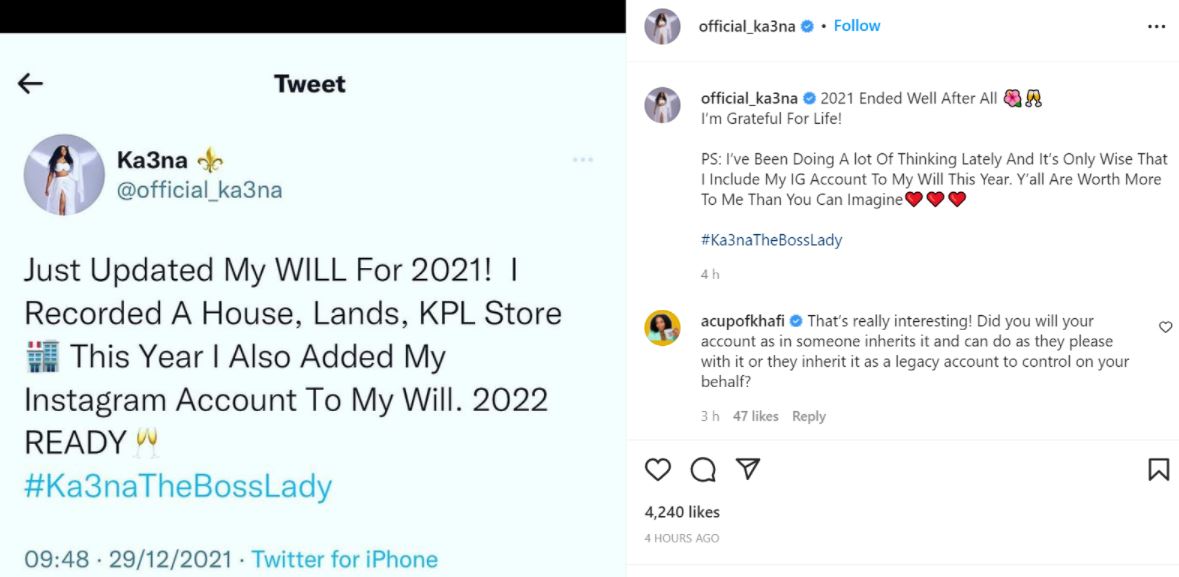Reply to acupofkhafi's comment
This screenshot has width=1179, height=577.
click(808, 416)
